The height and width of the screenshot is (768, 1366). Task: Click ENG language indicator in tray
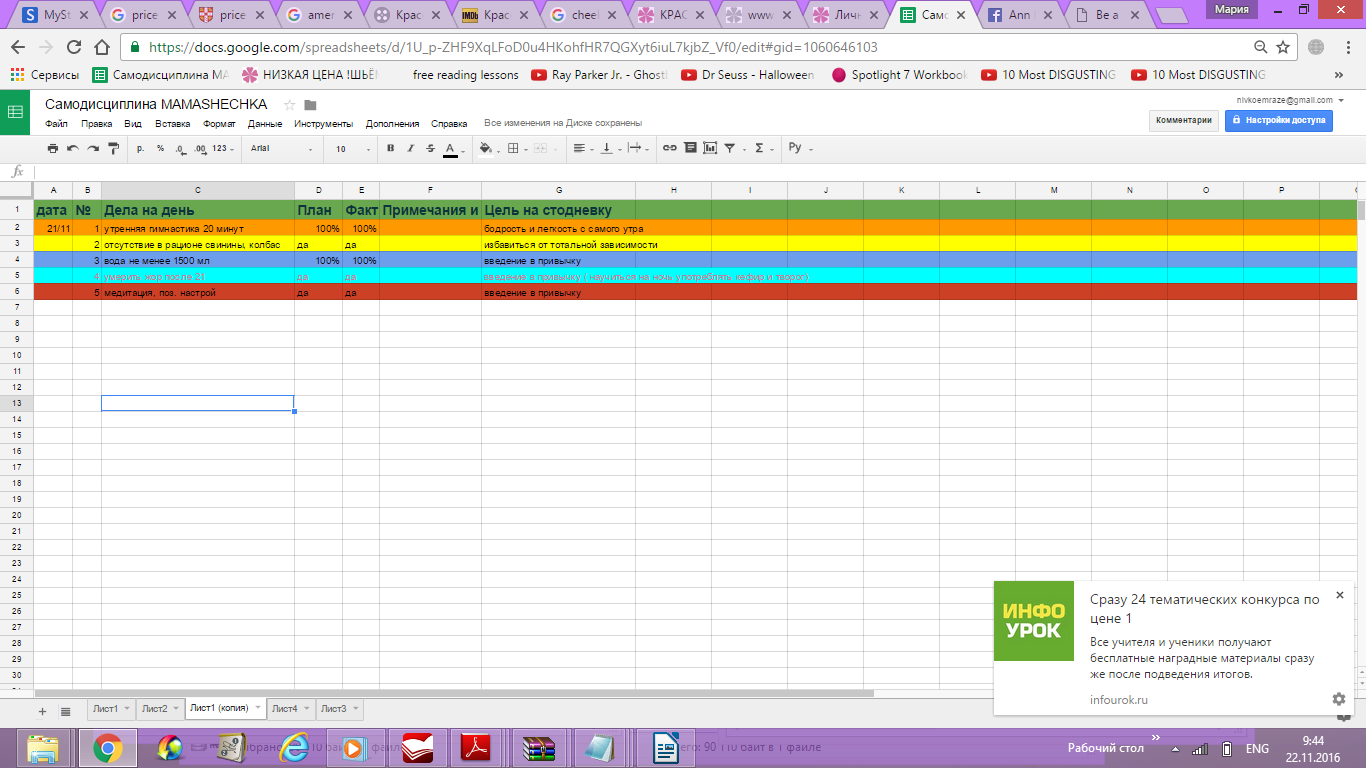click(x=1257, y=749)
